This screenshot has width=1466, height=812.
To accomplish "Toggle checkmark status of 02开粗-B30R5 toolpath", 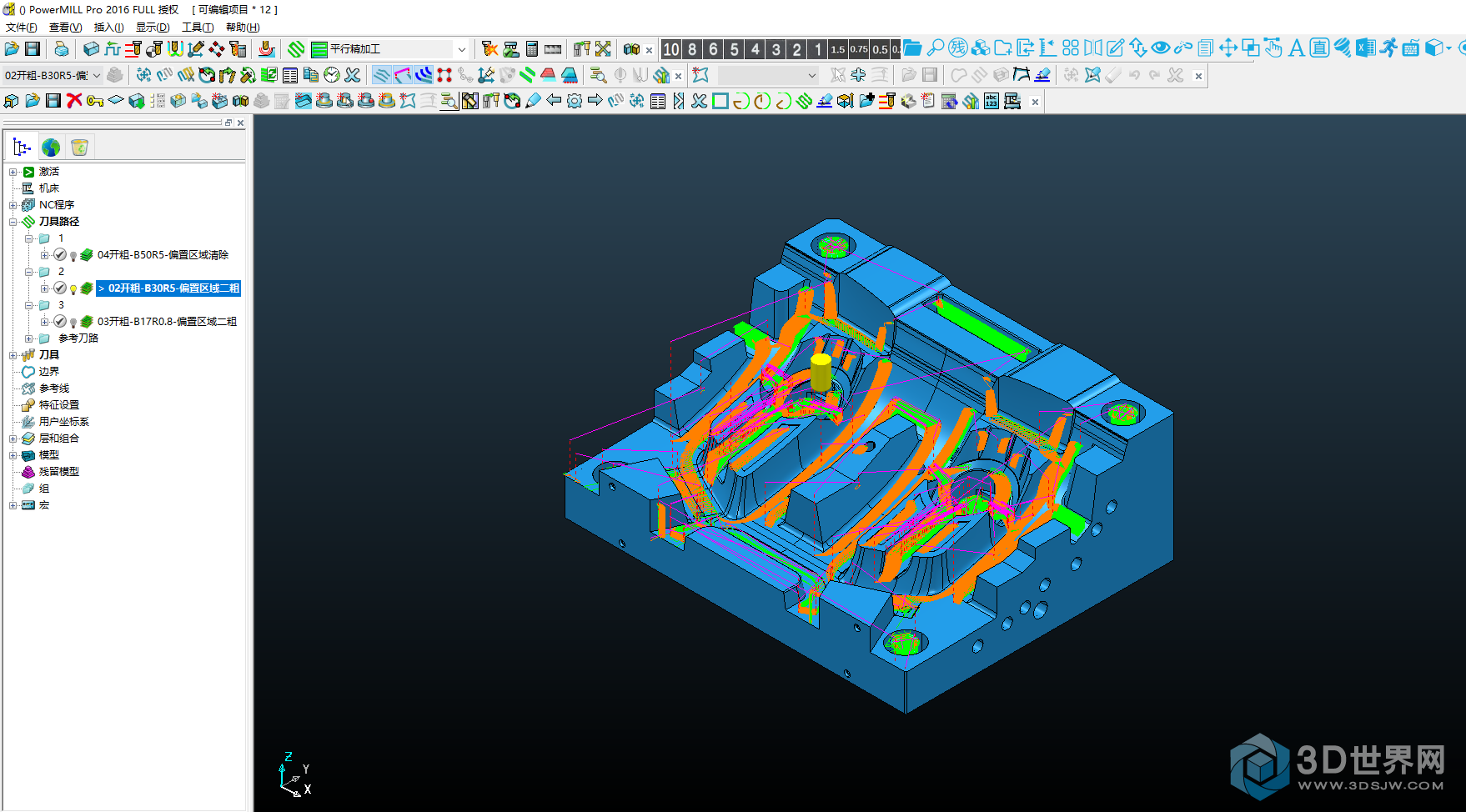I will pos(60,288).
